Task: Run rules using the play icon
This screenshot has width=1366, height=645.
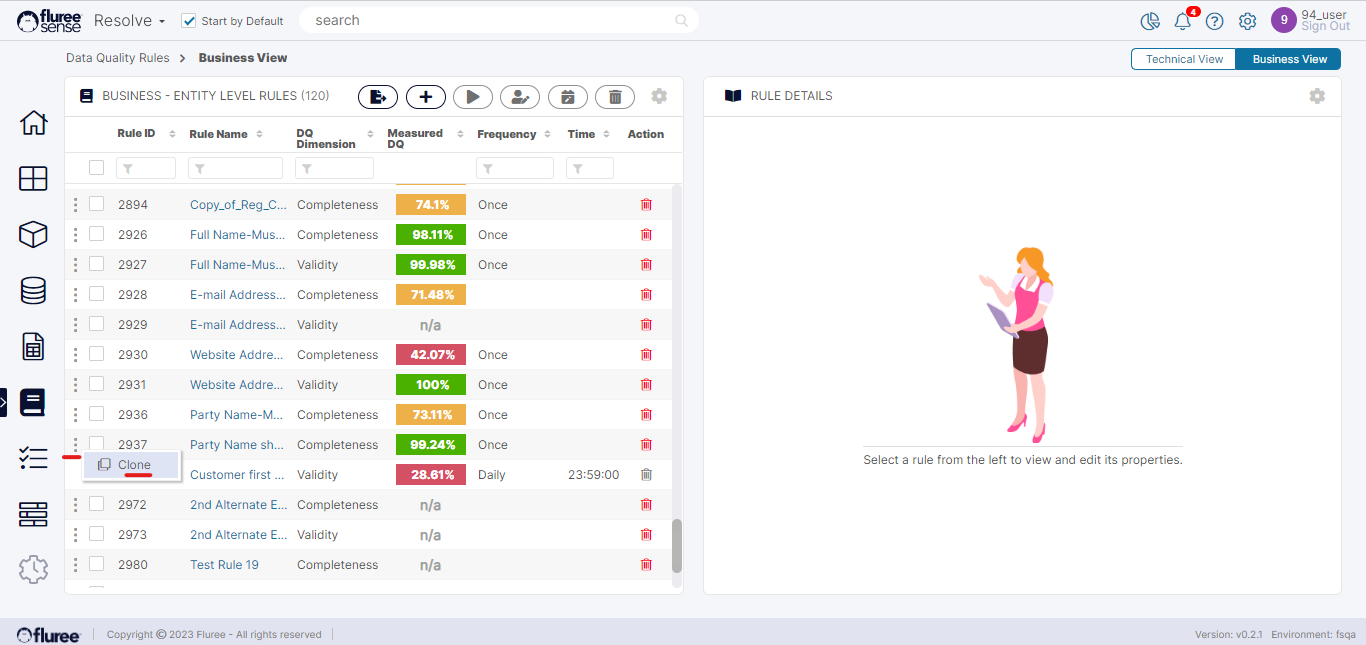Action: click(x=473, y=96)
